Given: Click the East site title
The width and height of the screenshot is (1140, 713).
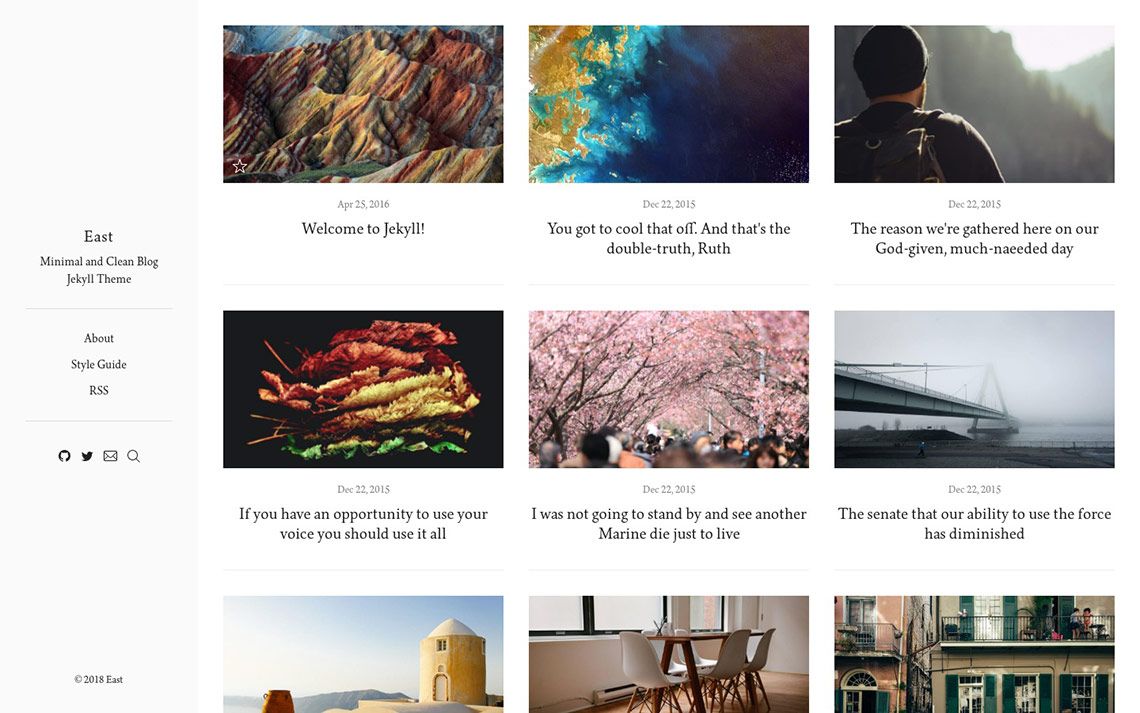Looking at the screenshot, I should [98, 236].
